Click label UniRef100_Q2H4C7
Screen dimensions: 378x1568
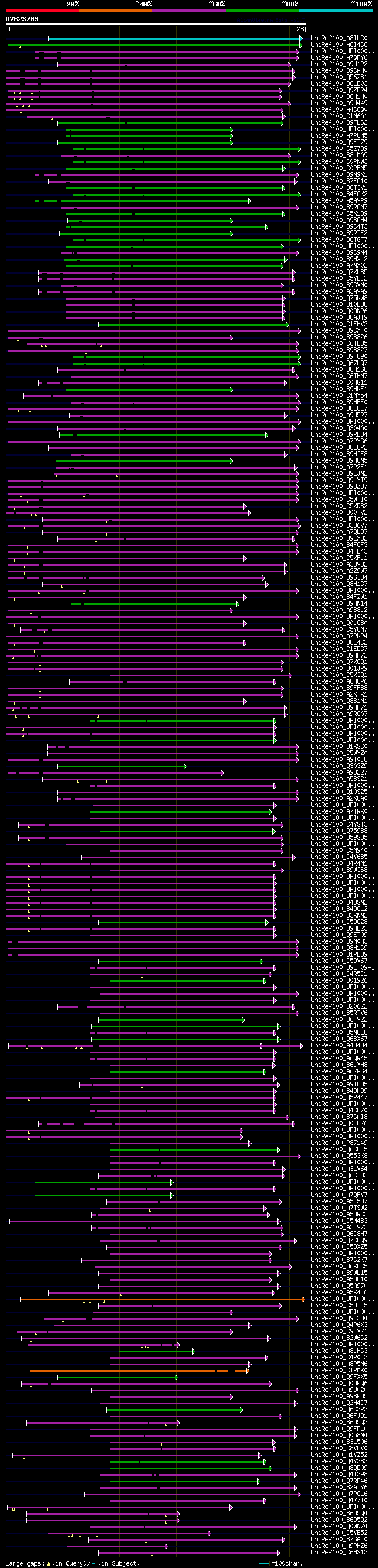pos(339,1403)
